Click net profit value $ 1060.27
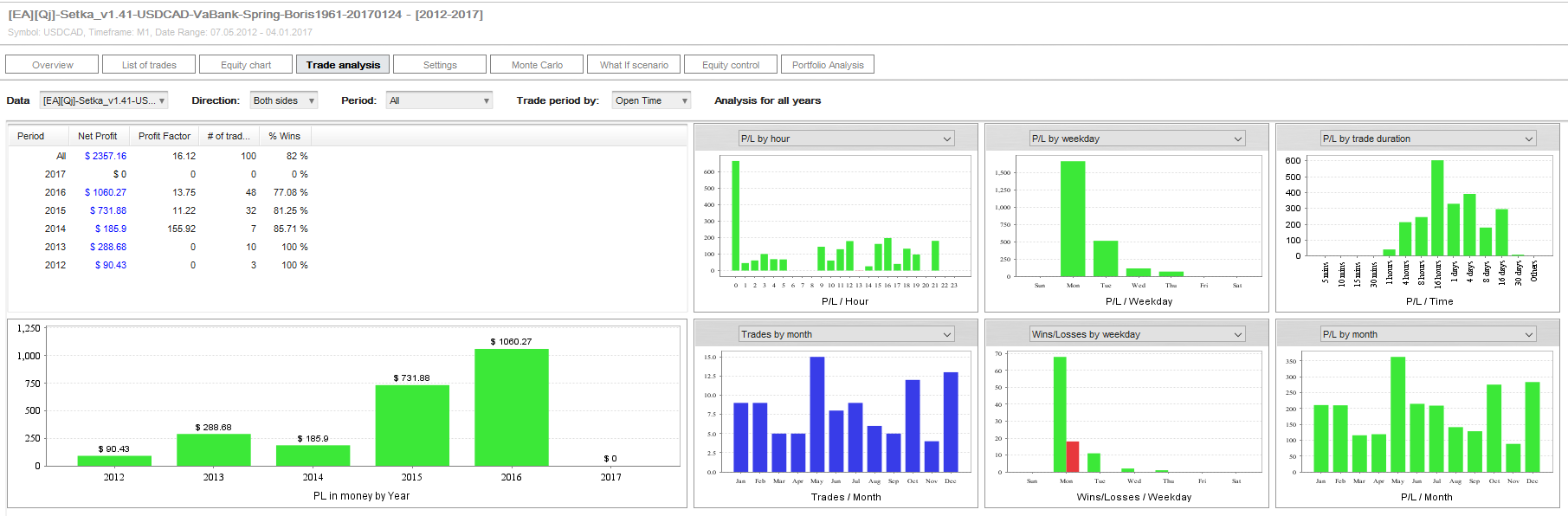Viewport: 1568px width, 516px height. tap(106, 192)
